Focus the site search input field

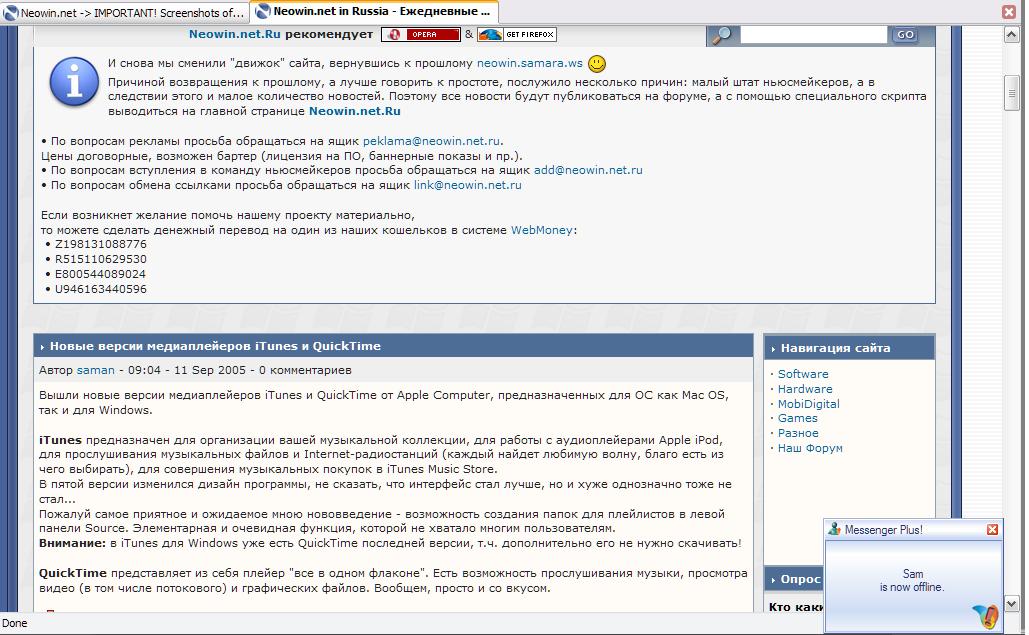[x=813, y=35]
